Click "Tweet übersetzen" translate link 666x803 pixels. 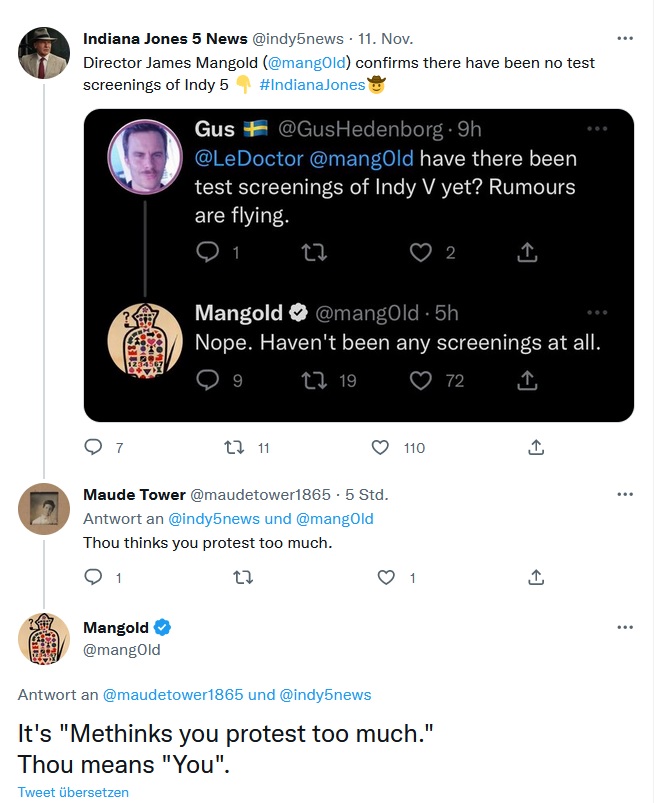click(x=73, y=792)
